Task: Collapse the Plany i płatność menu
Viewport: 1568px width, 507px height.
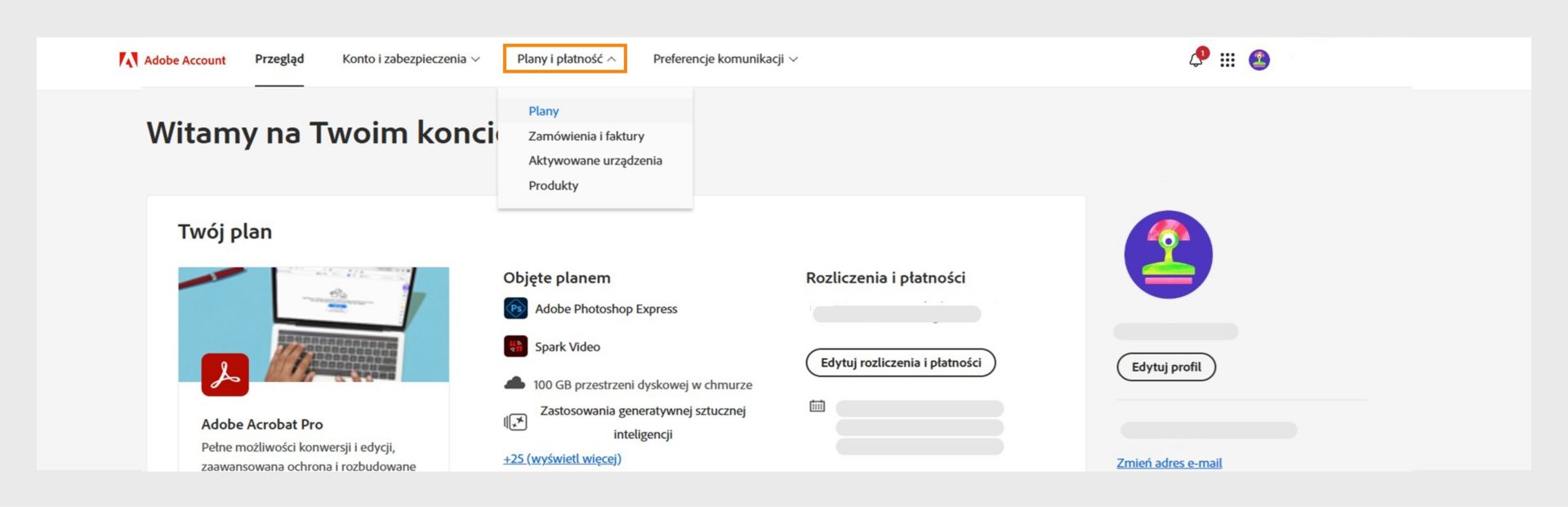Action: tap(565, 59)
